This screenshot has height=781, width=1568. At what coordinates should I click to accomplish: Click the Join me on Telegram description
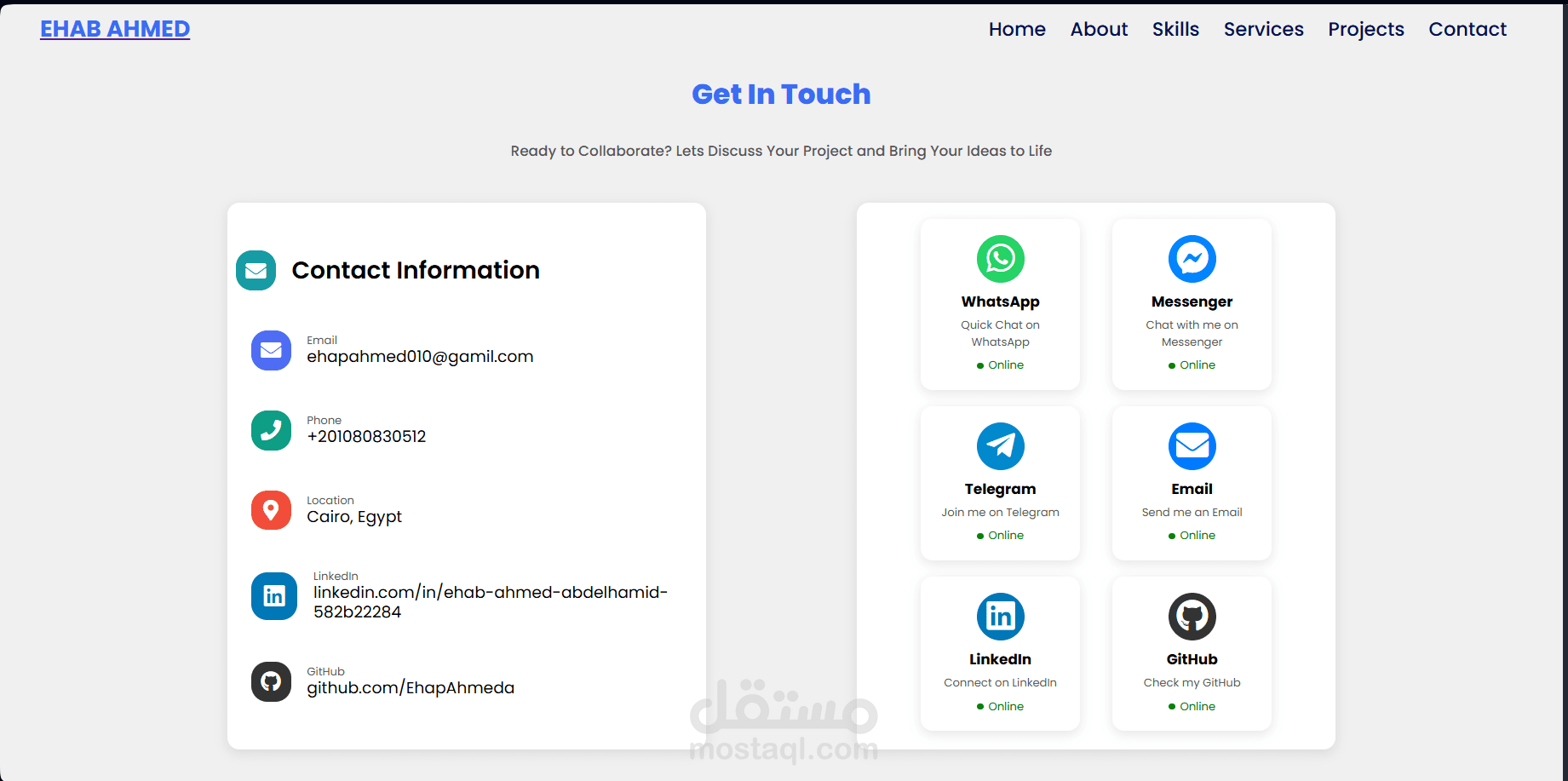pos(1001,512)
